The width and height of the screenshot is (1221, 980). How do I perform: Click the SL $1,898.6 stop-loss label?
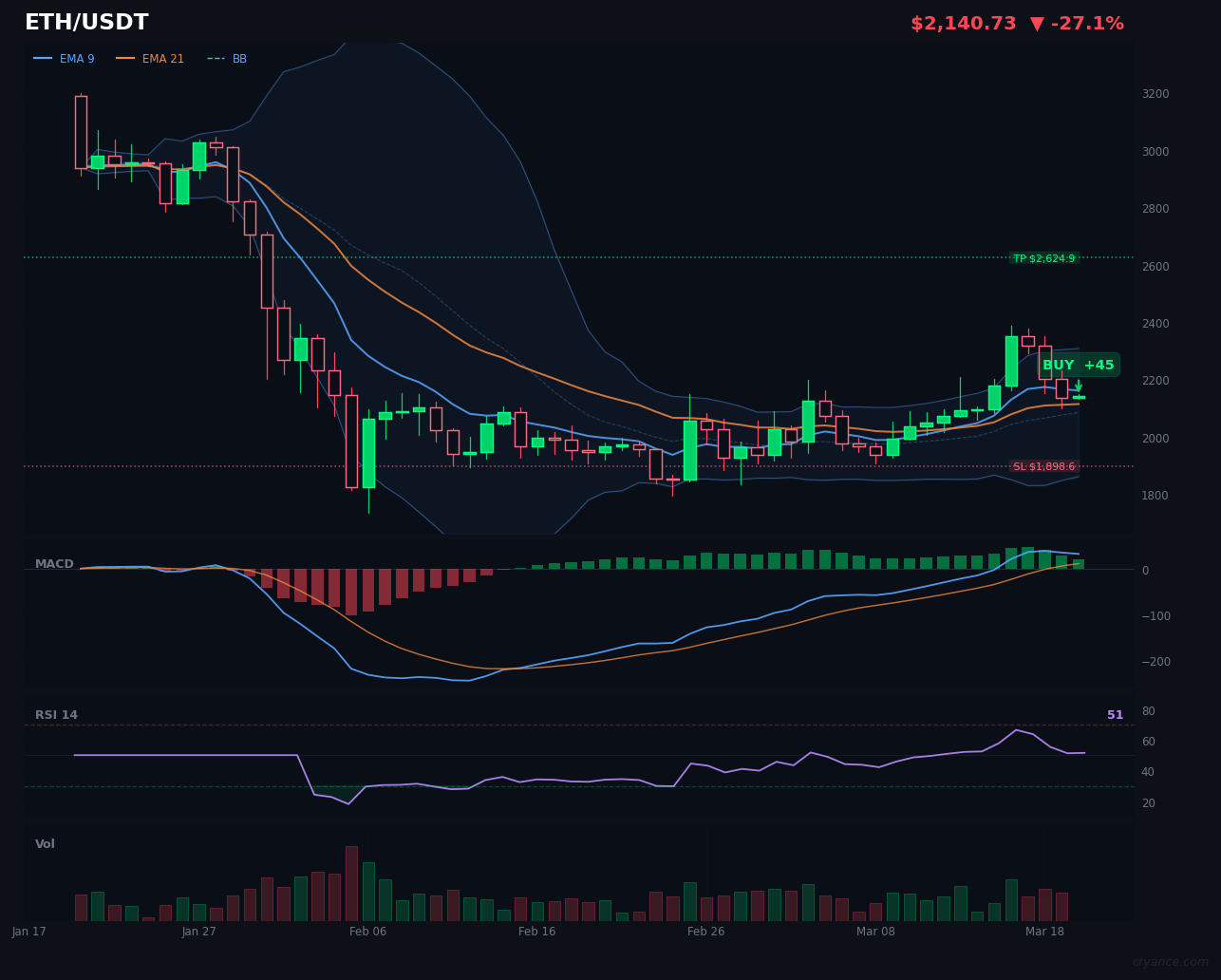click(1044, 466)
